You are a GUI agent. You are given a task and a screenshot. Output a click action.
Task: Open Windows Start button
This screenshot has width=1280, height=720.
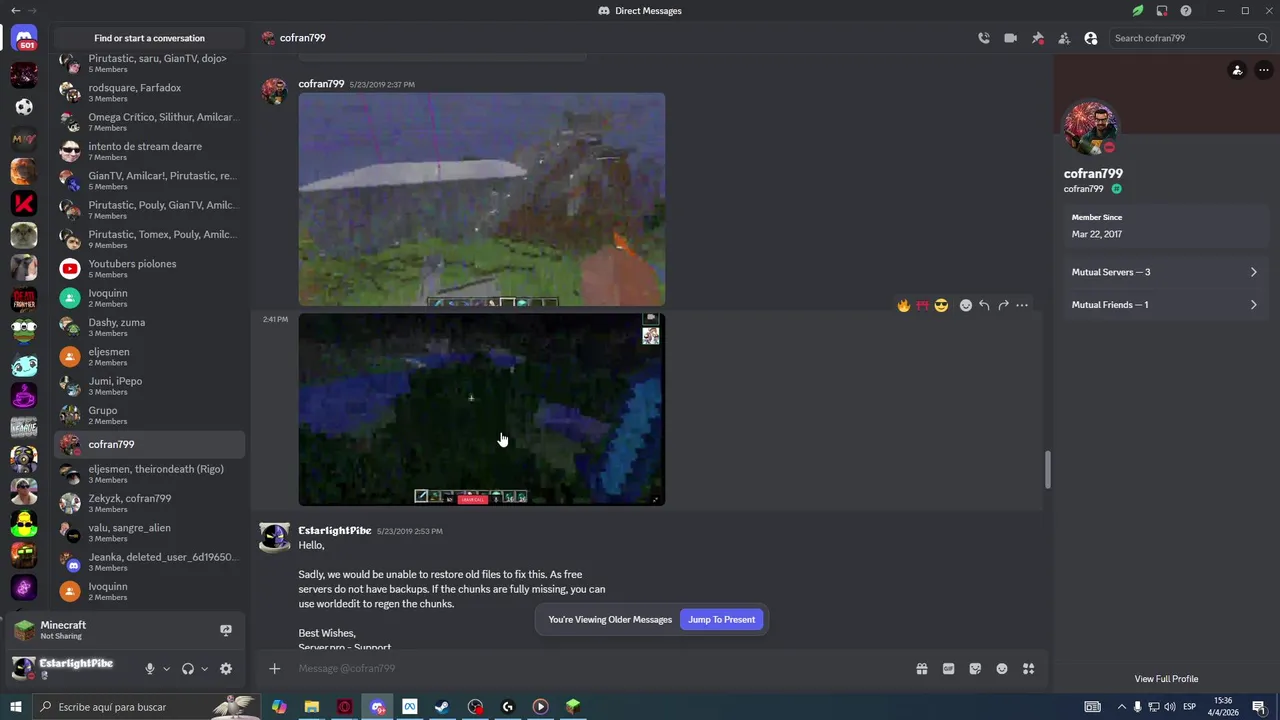pyautogui.click(x=16, y=707)
